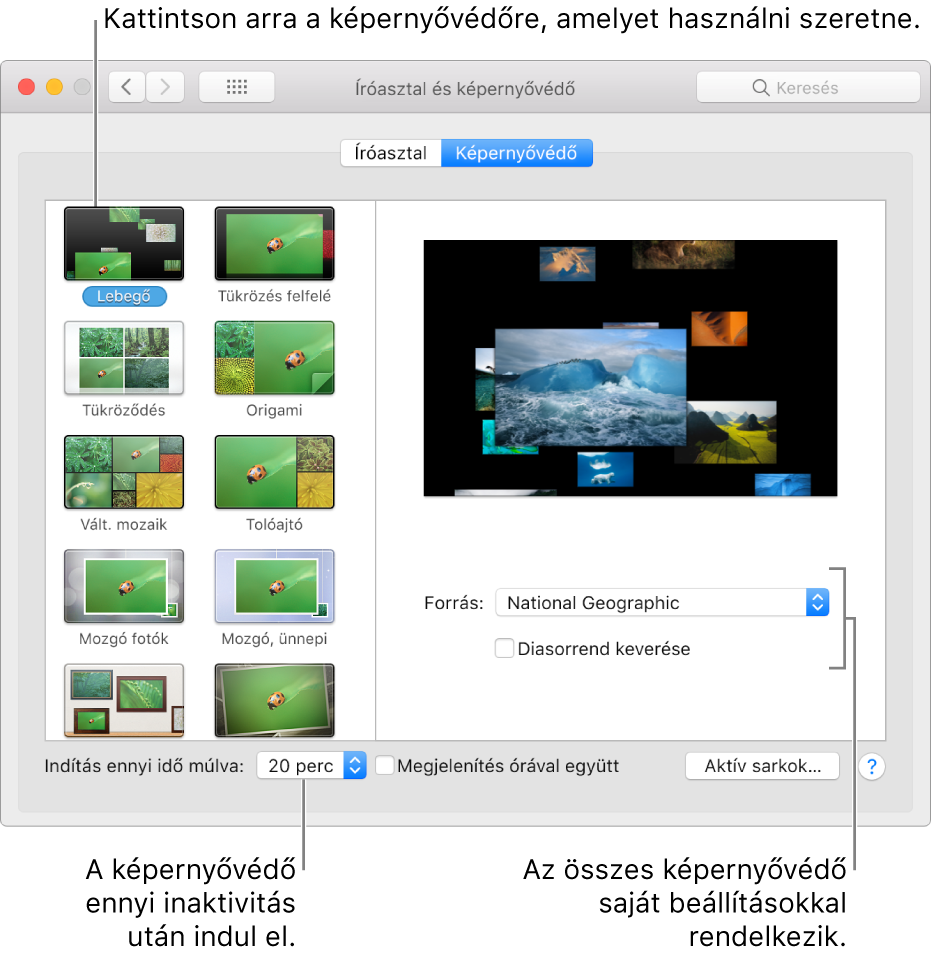Open help with the question mark button
Image resolution: width=931 pixels, height=955 pixels.
[871, 766]
